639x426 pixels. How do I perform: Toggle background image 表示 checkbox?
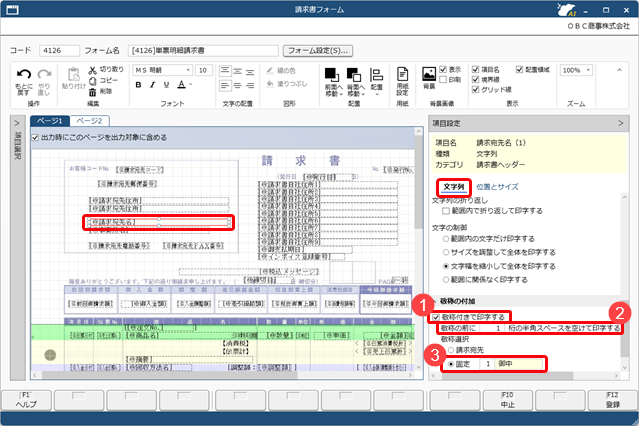click(443, 70)
